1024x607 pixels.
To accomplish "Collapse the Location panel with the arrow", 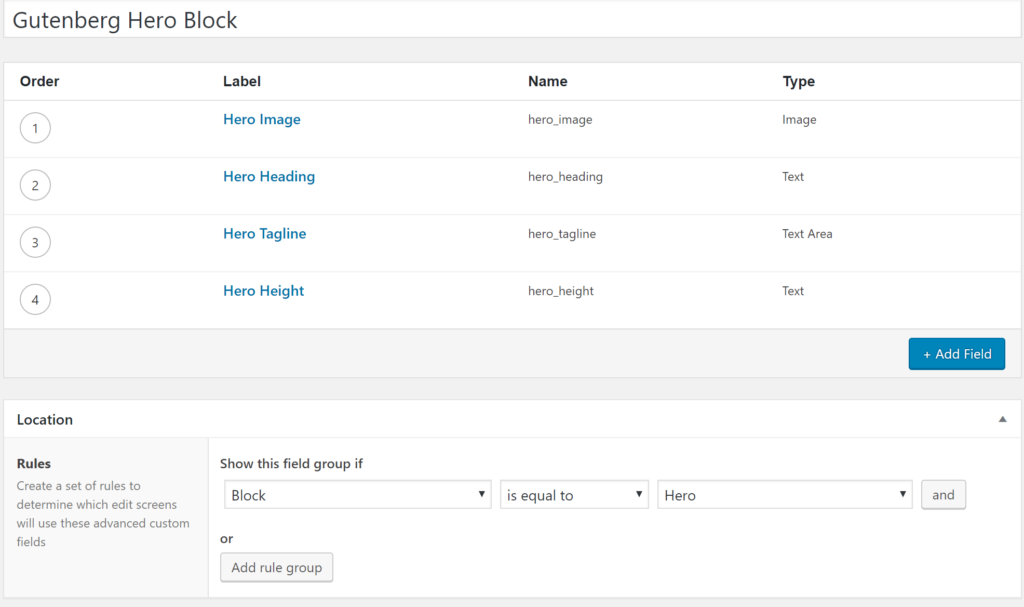I will pos(1002,419).
